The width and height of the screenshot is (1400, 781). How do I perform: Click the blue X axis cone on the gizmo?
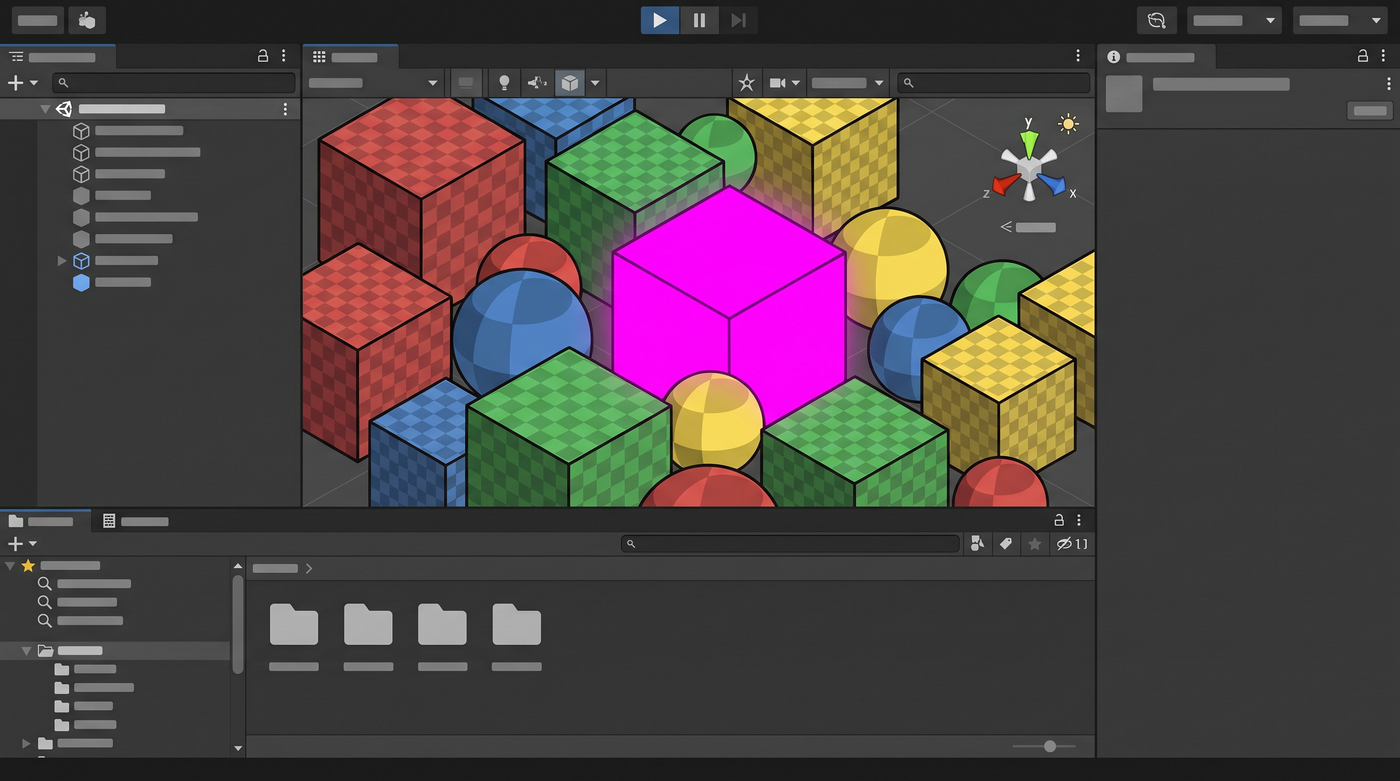(x=1051, y=185)
